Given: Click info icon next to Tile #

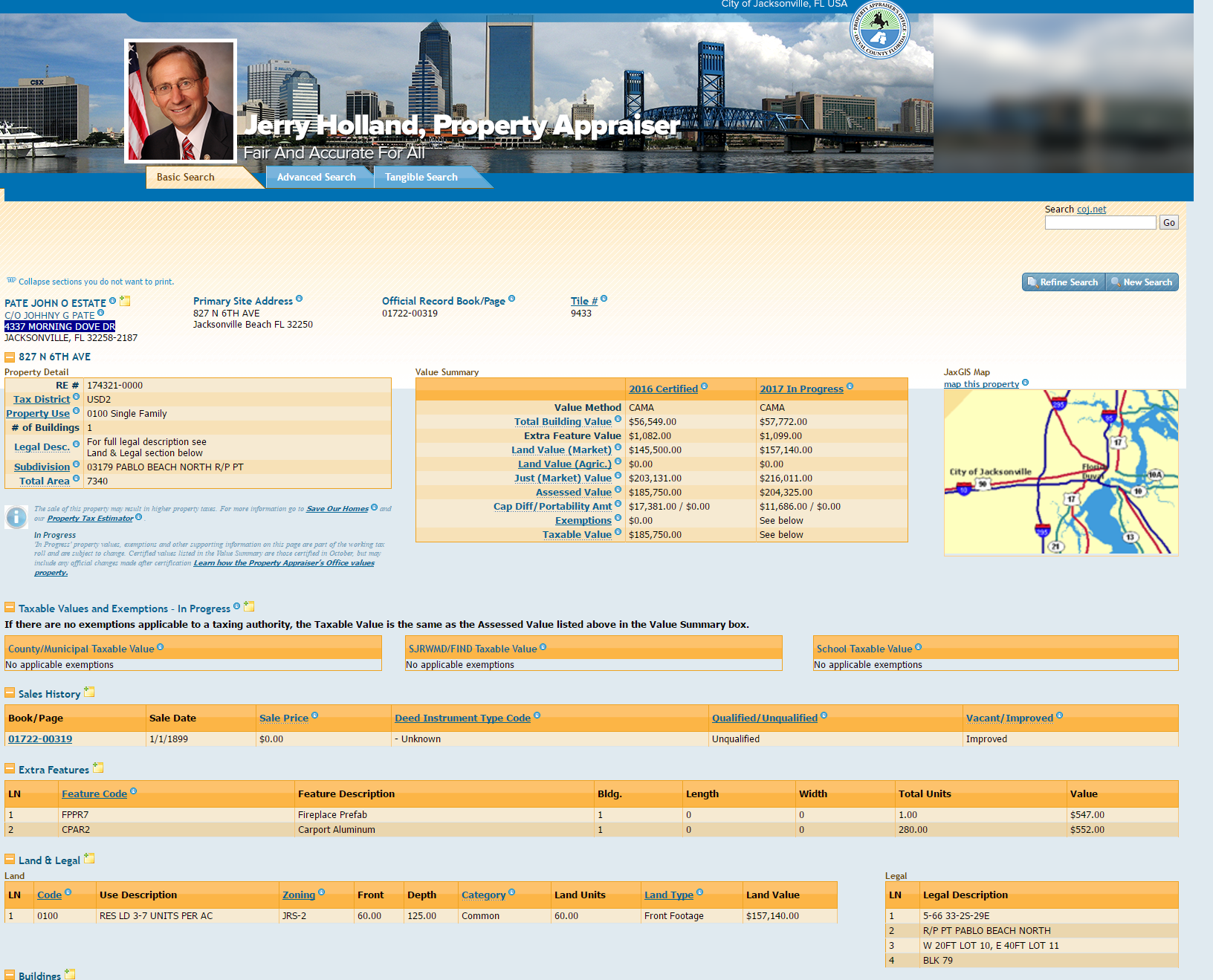Looking at the screenshot, I should 604,299.
